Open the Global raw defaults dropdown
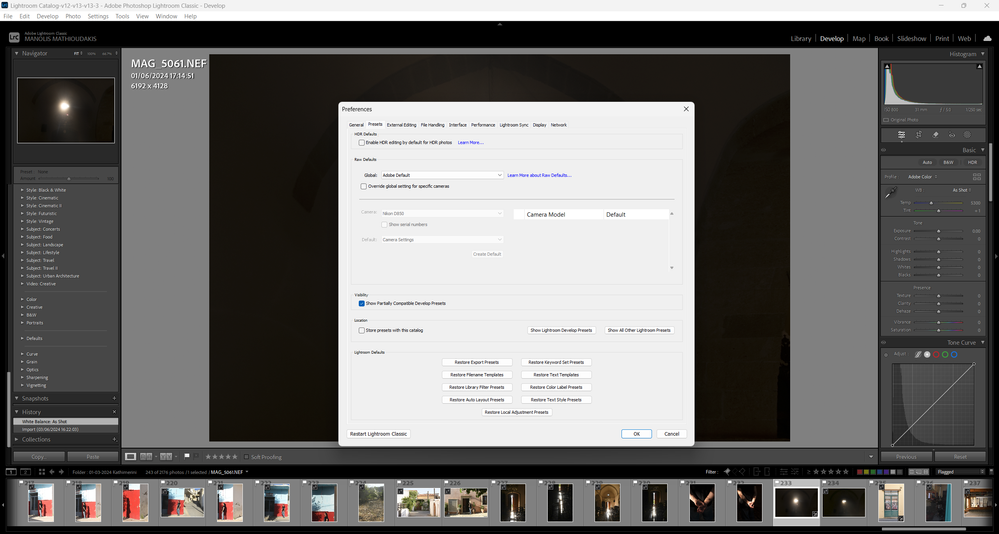 pyautogui.click(x=442, y=175)
